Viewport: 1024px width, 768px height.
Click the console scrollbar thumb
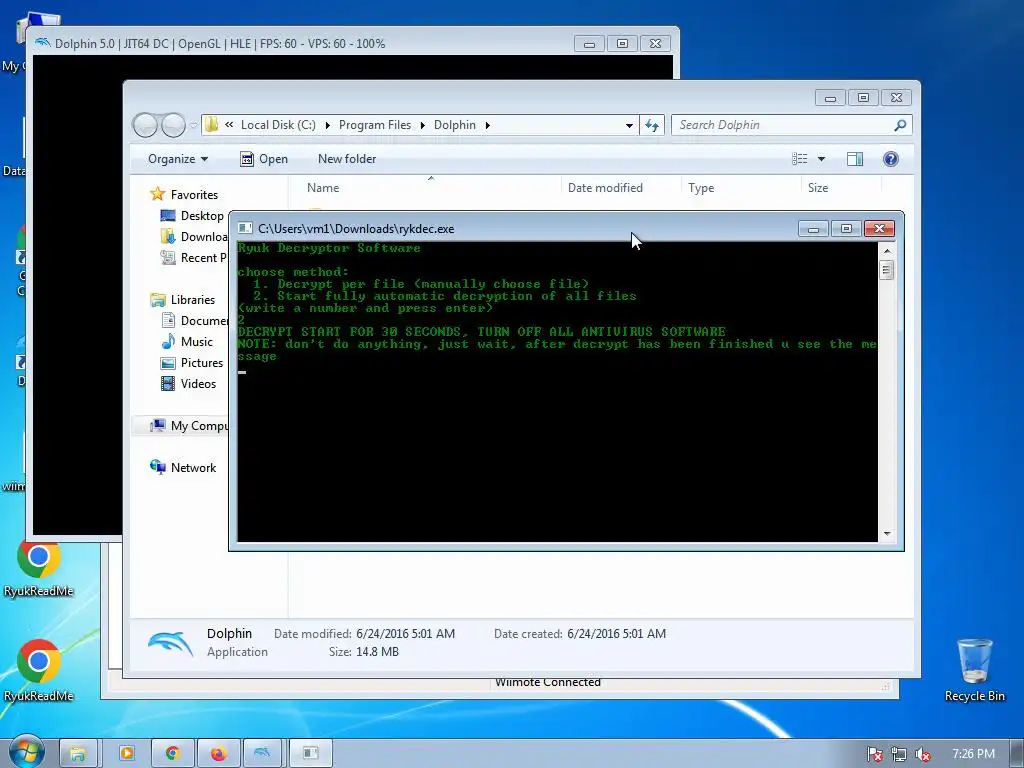pyautogui.click(x=887, y=270)
